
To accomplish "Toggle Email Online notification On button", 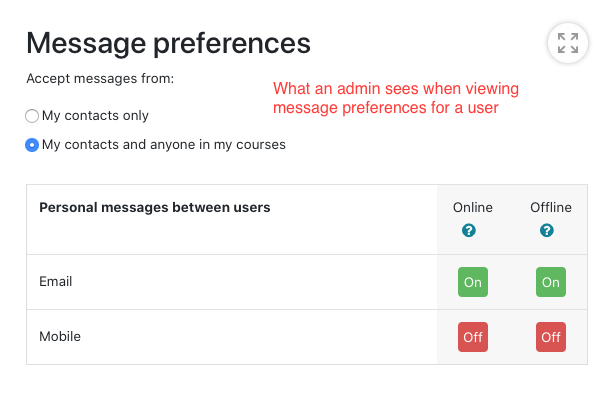I will tap(473, 282).
